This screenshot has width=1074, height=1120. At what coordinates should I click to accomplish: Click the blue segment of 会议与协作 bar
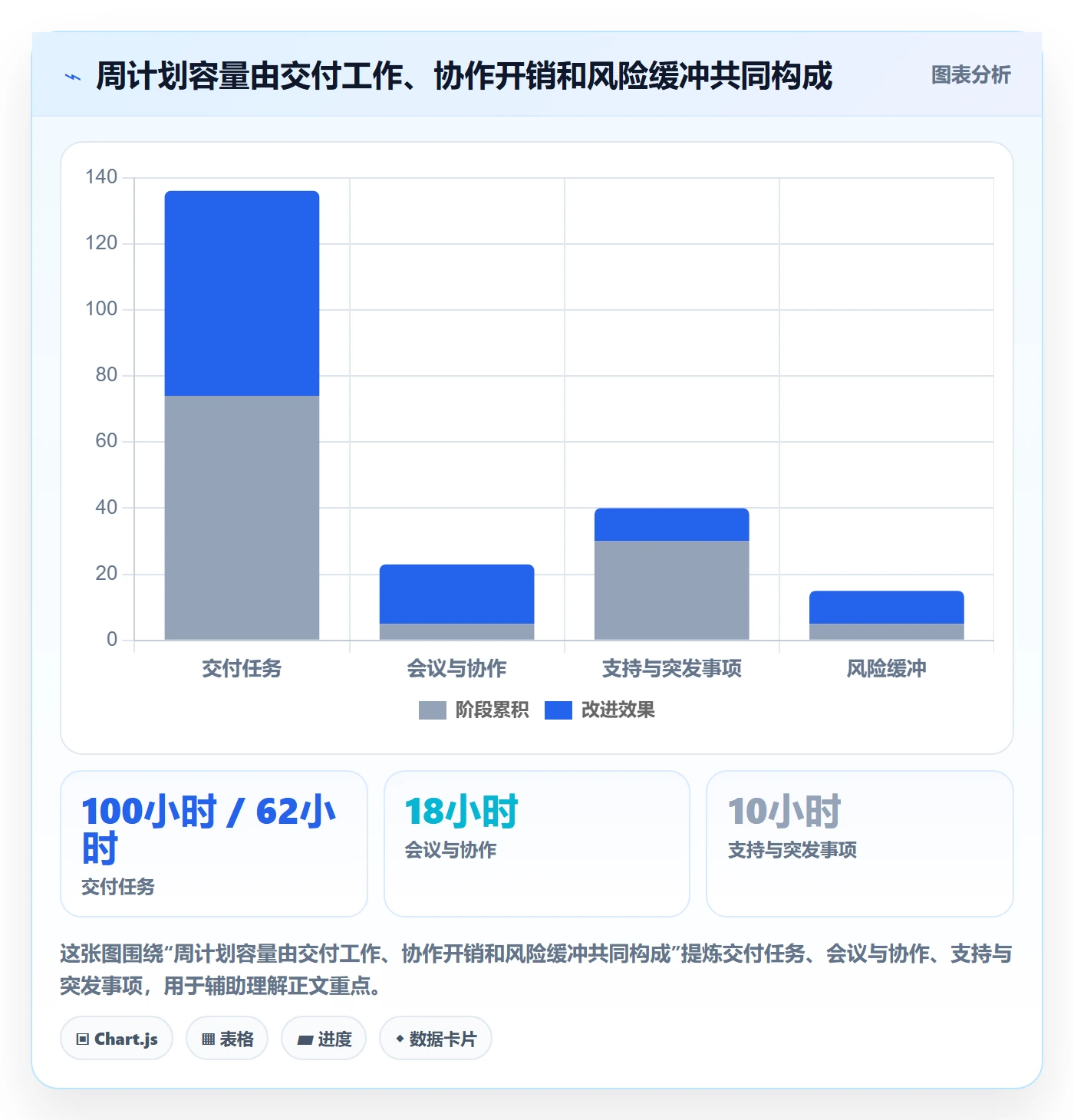[456, 594]
